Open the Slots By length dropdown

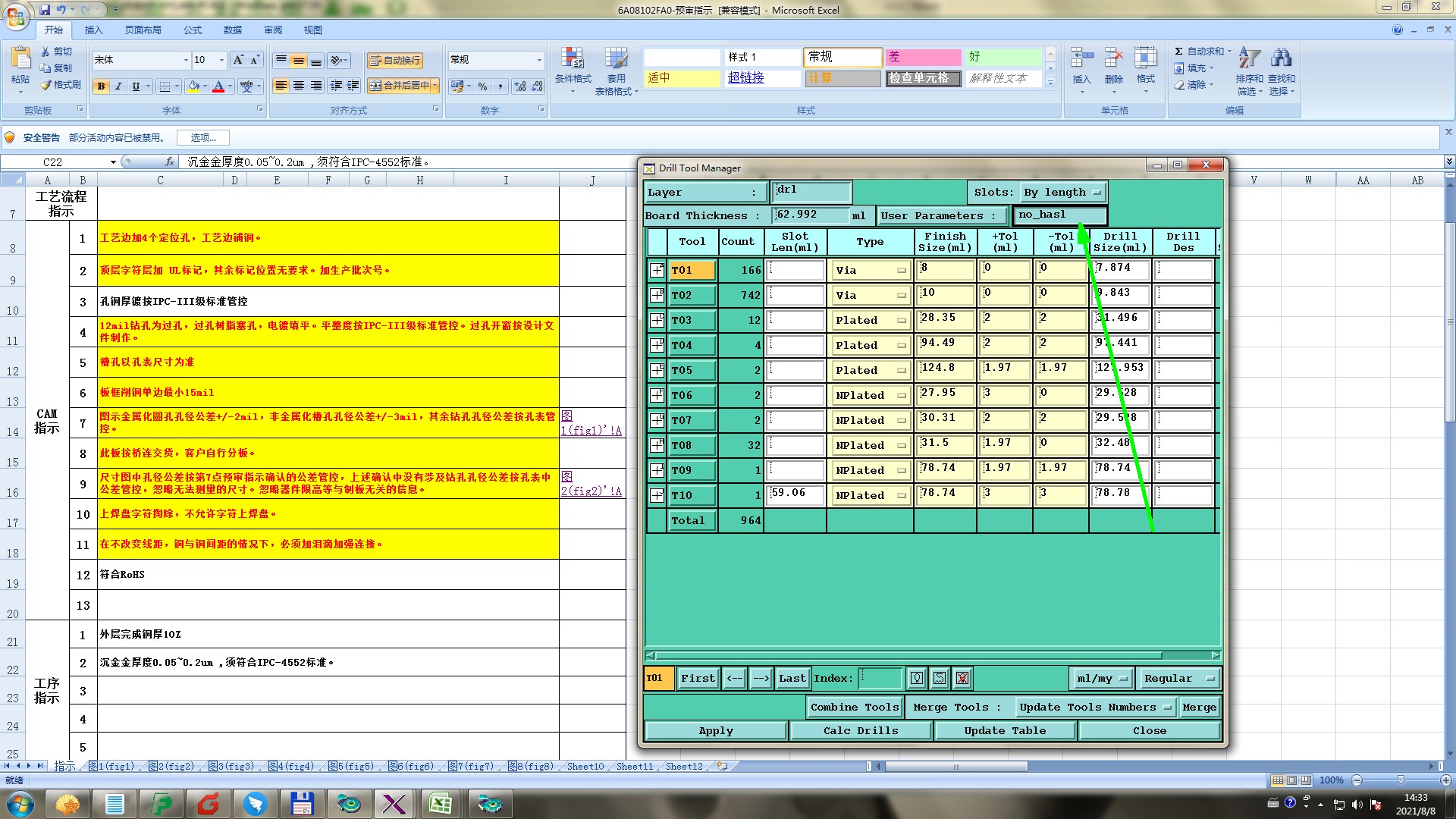(1063, 193)
